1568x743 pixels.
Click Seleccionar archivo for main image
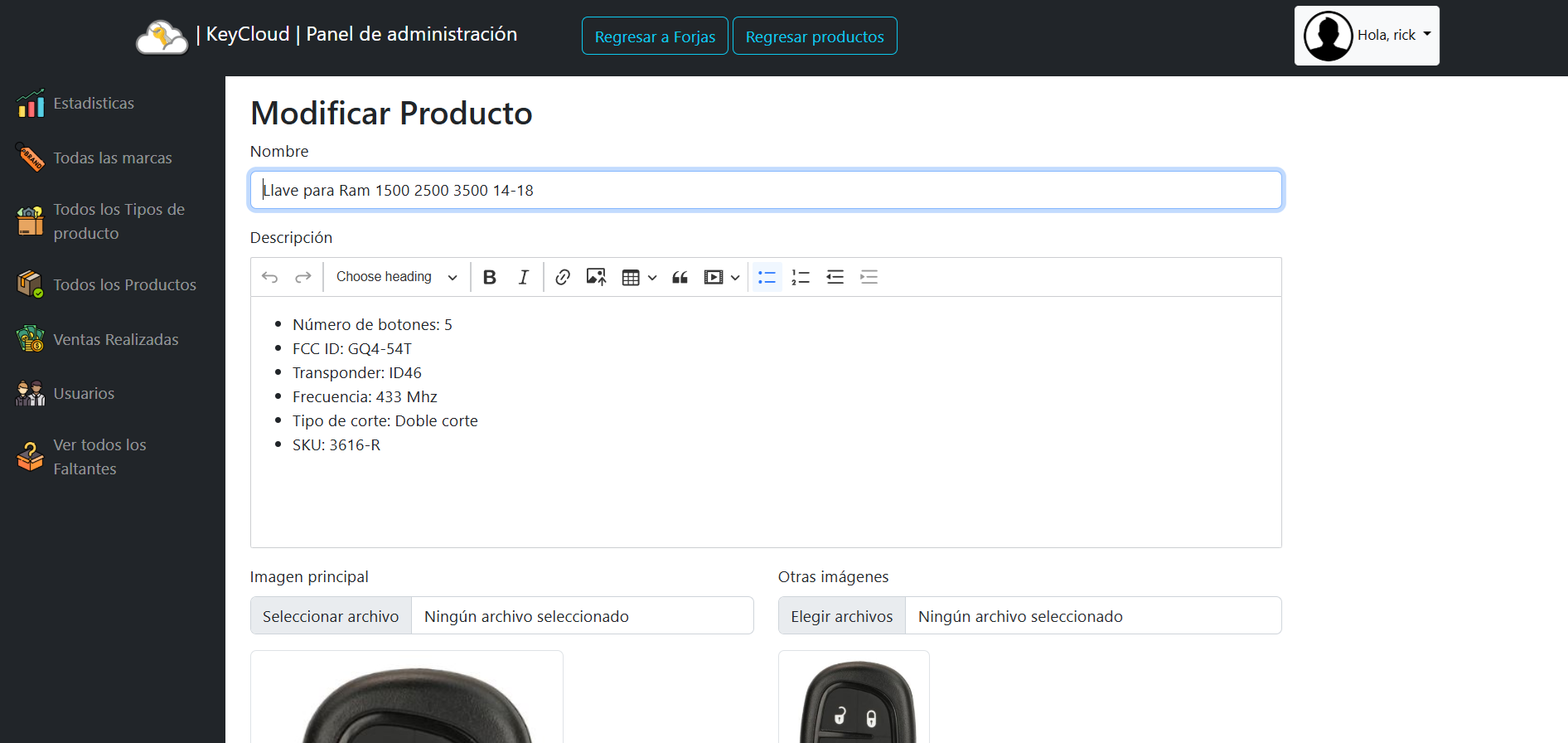(x=331, y=616)
